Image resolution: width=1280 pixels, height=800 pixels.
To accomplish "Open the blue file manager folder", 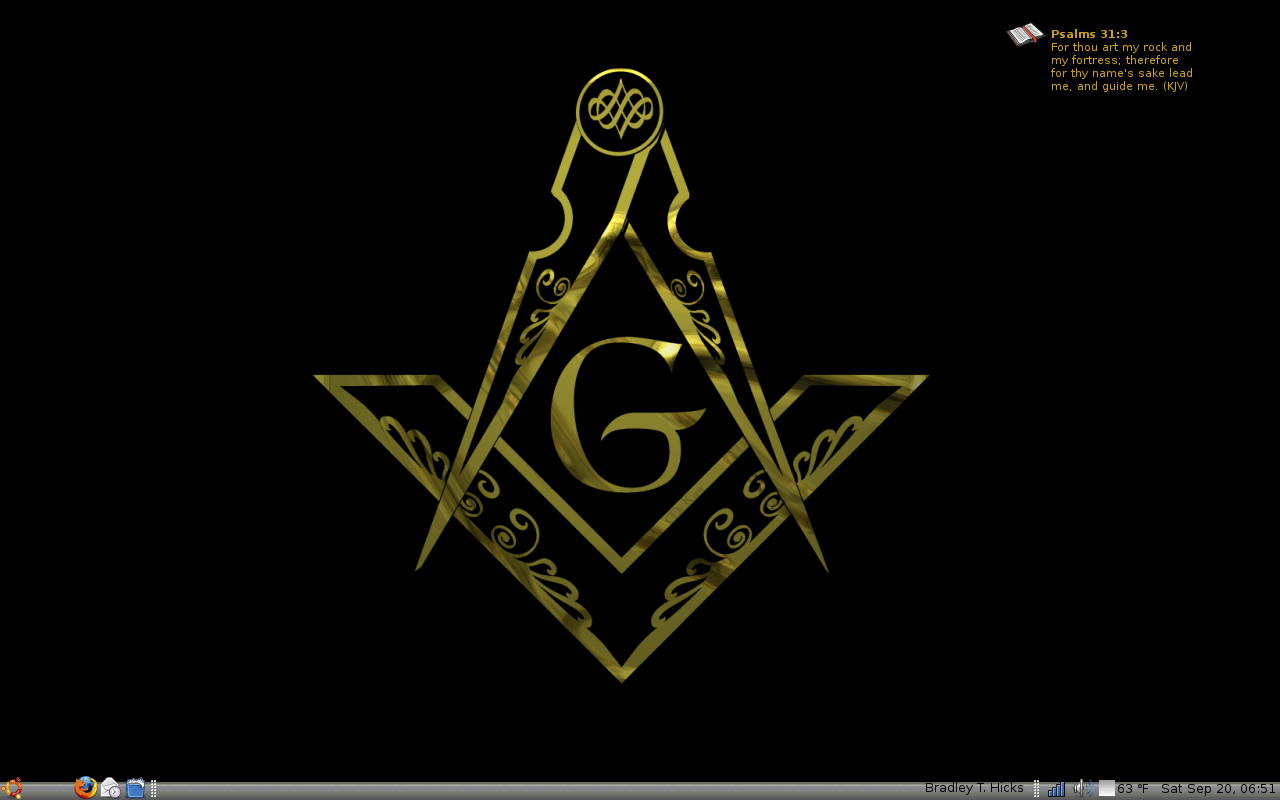I will [135, 788].
